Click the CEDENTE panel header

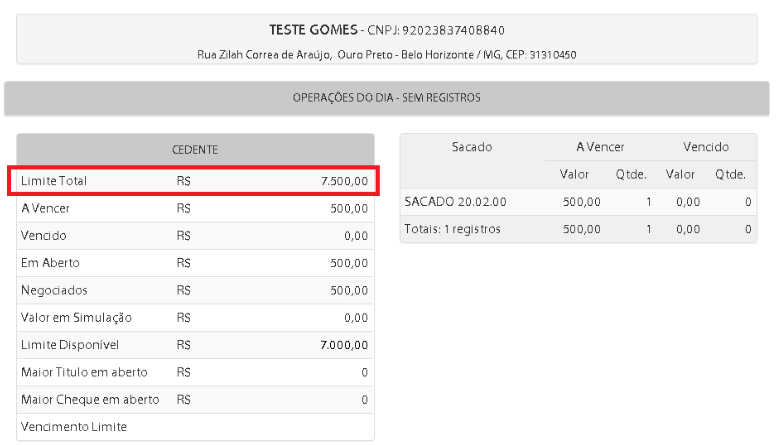point(195,149)
